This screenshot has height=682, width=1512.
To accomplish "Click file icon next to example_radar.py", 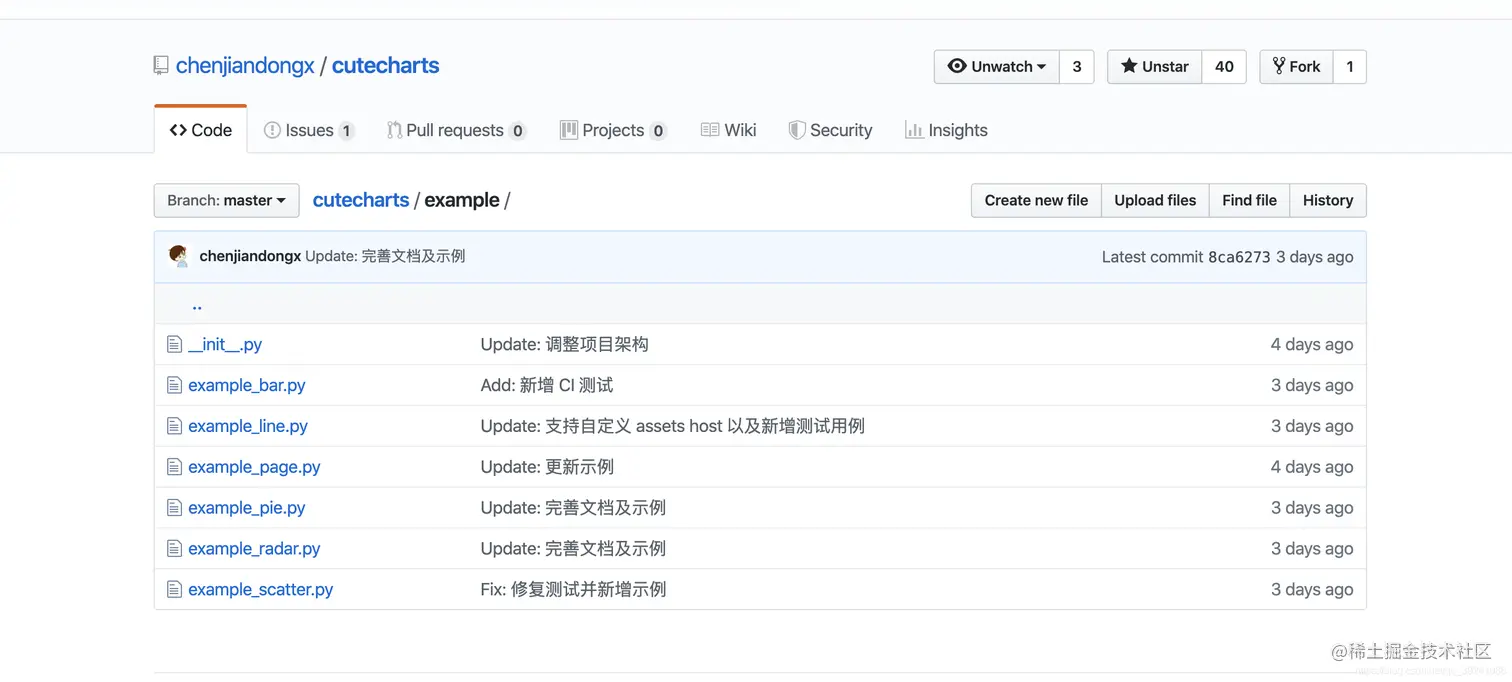I will pos(174,549).
